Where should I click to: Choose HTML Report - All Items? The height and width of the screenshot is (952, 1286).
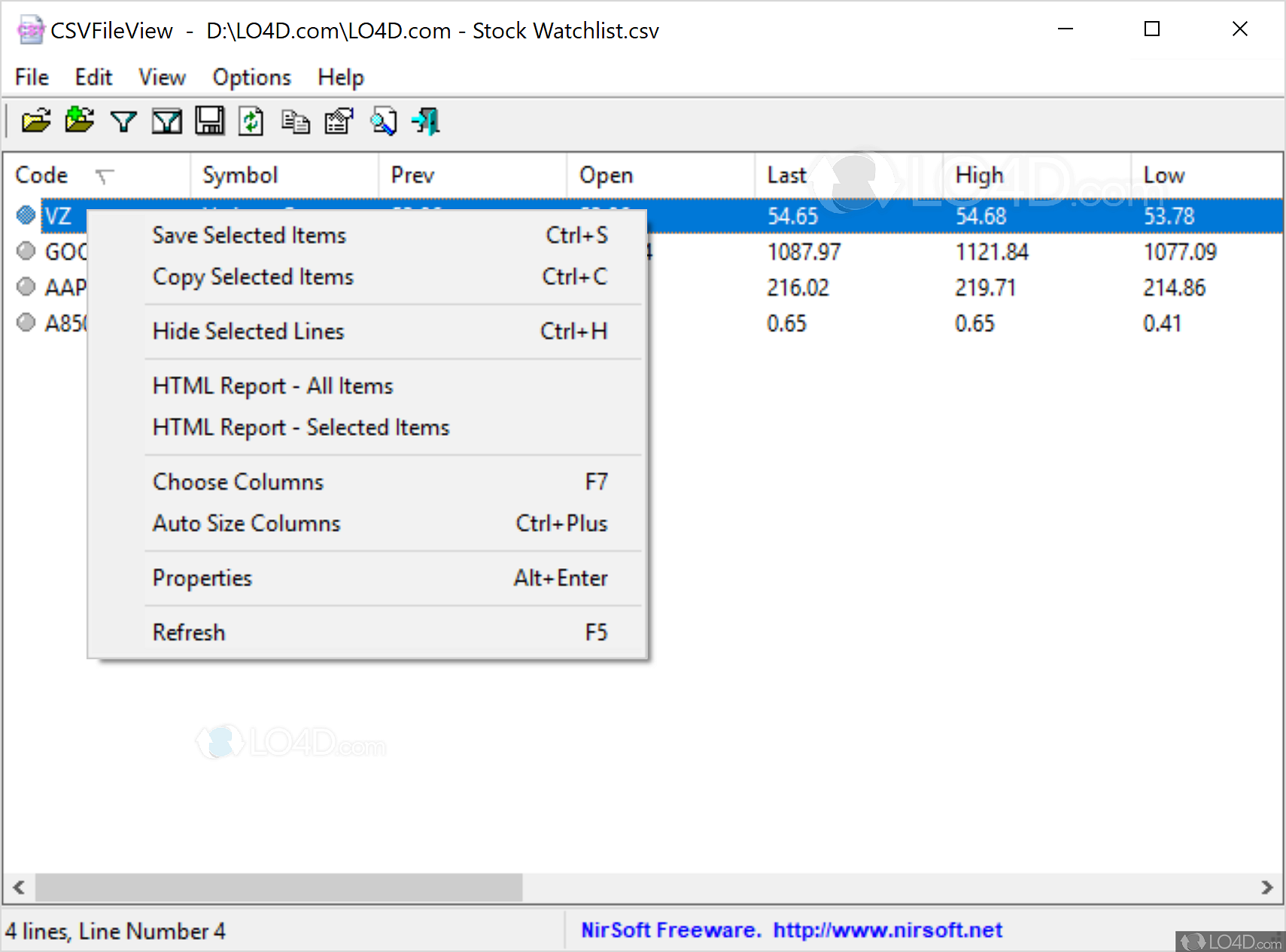coord(369,386)
